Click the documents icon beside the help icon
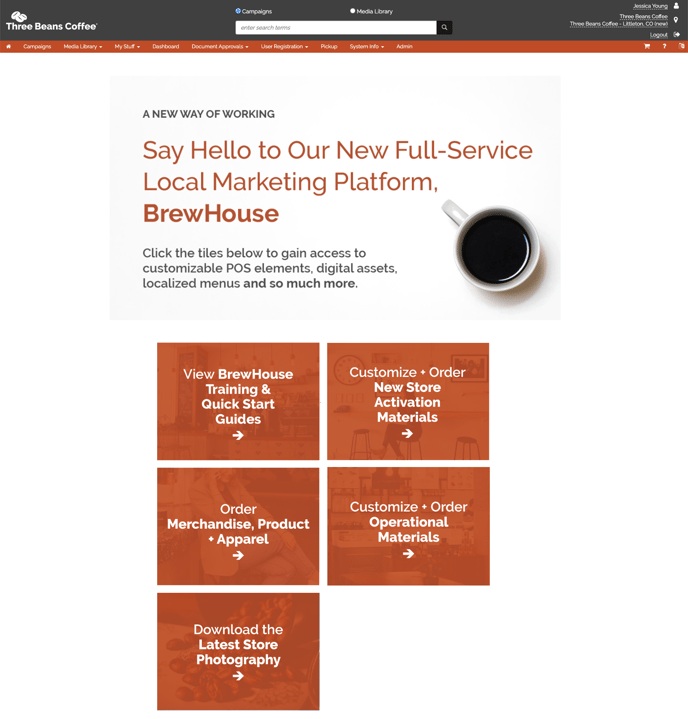The width and height of the screenshot is (688, 719). [682, 46]
